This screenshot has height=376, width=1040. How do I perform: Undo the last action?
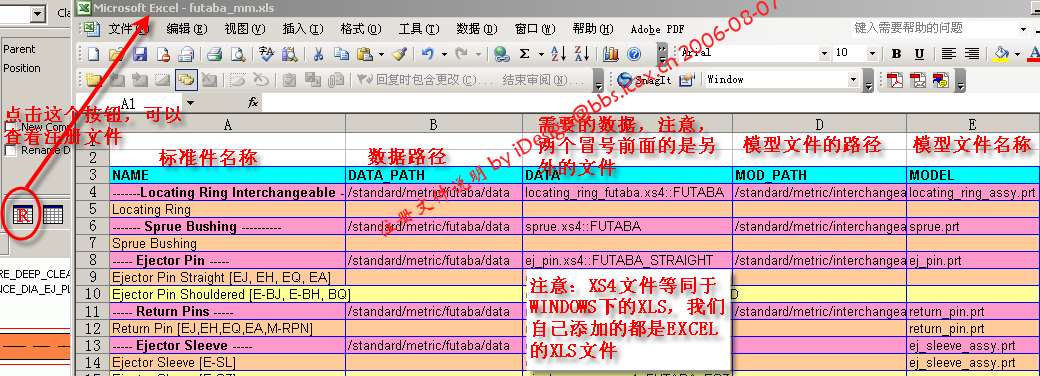pos(428,54)
